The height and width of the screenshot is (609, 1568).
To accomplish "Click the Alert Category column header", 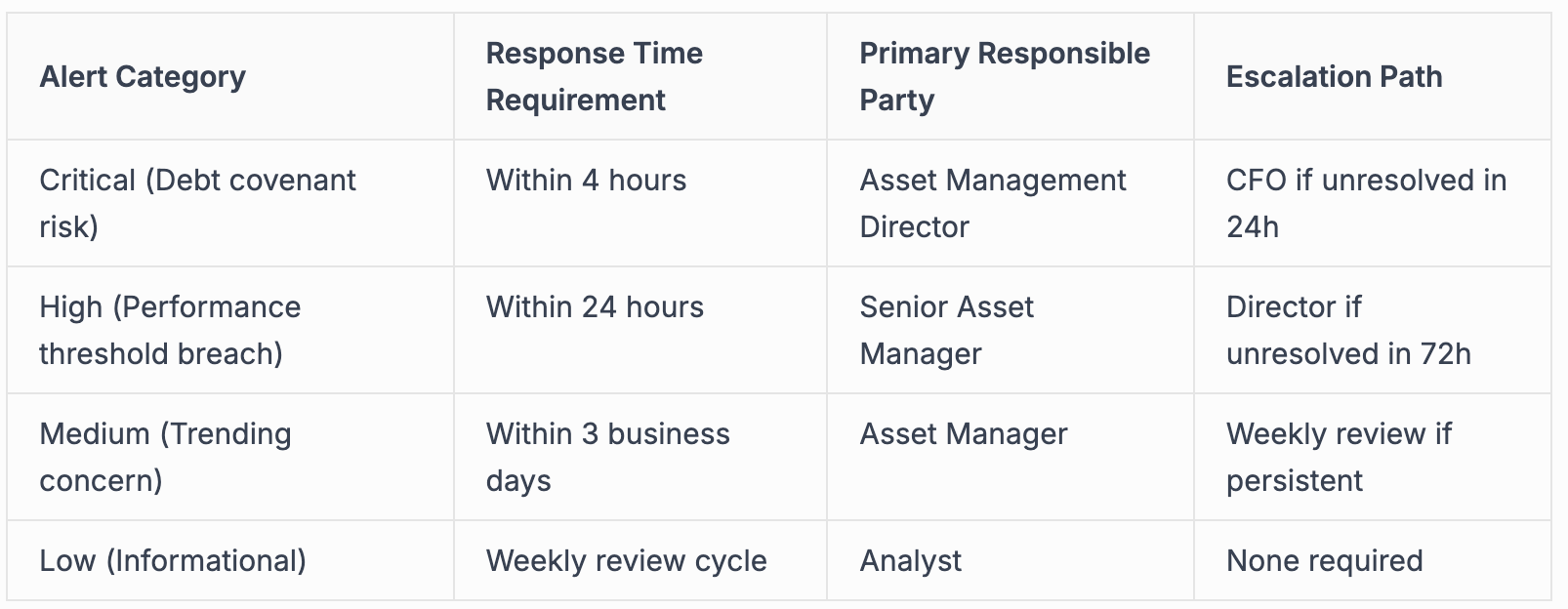I will tap(143, 76).
